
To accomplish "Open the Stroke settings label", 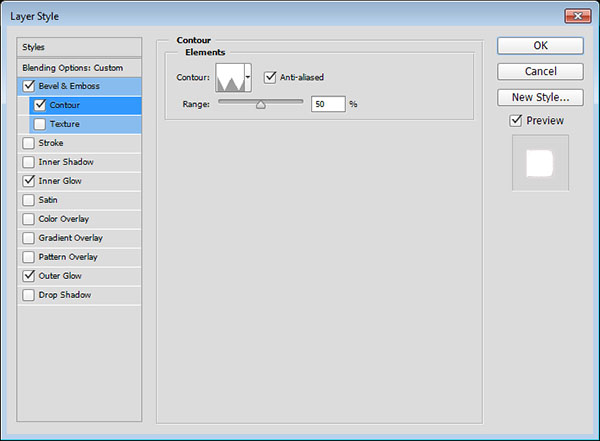I will tap(51, 143).
